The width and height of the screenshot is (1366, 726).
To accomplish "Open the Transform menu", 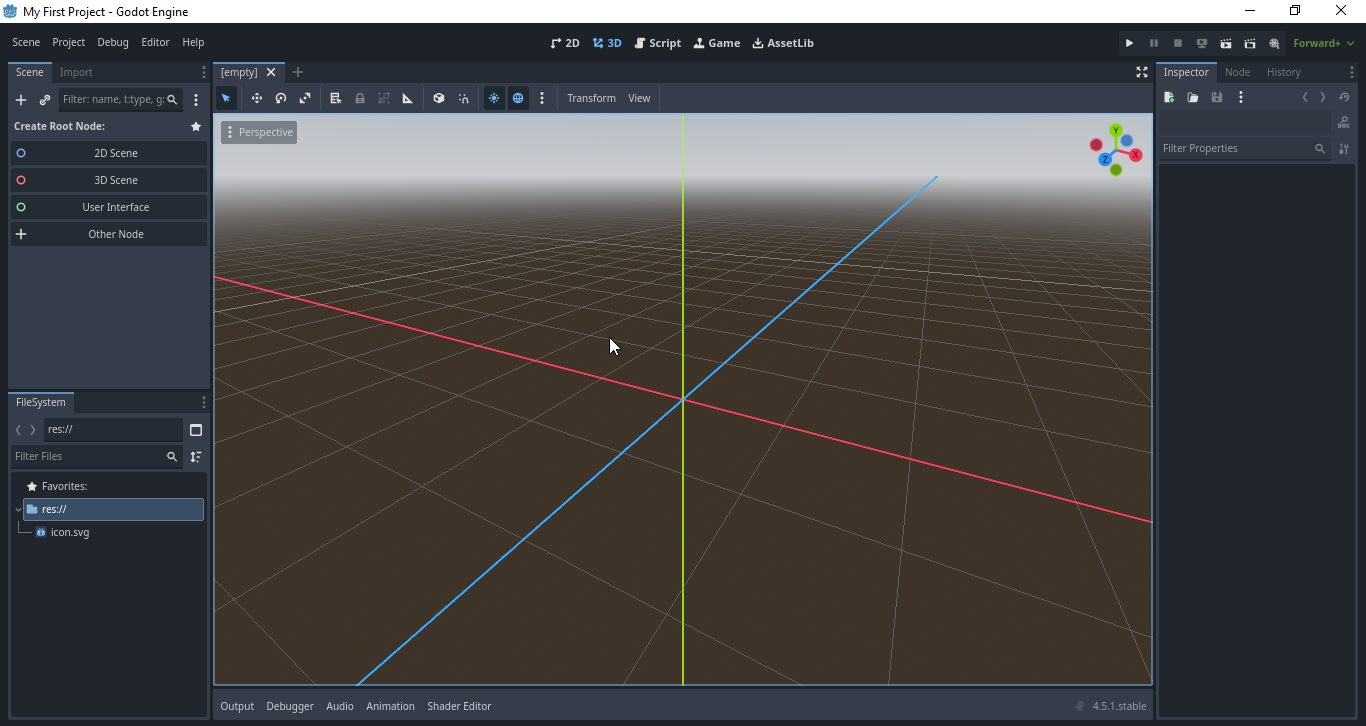I will 591,98.
